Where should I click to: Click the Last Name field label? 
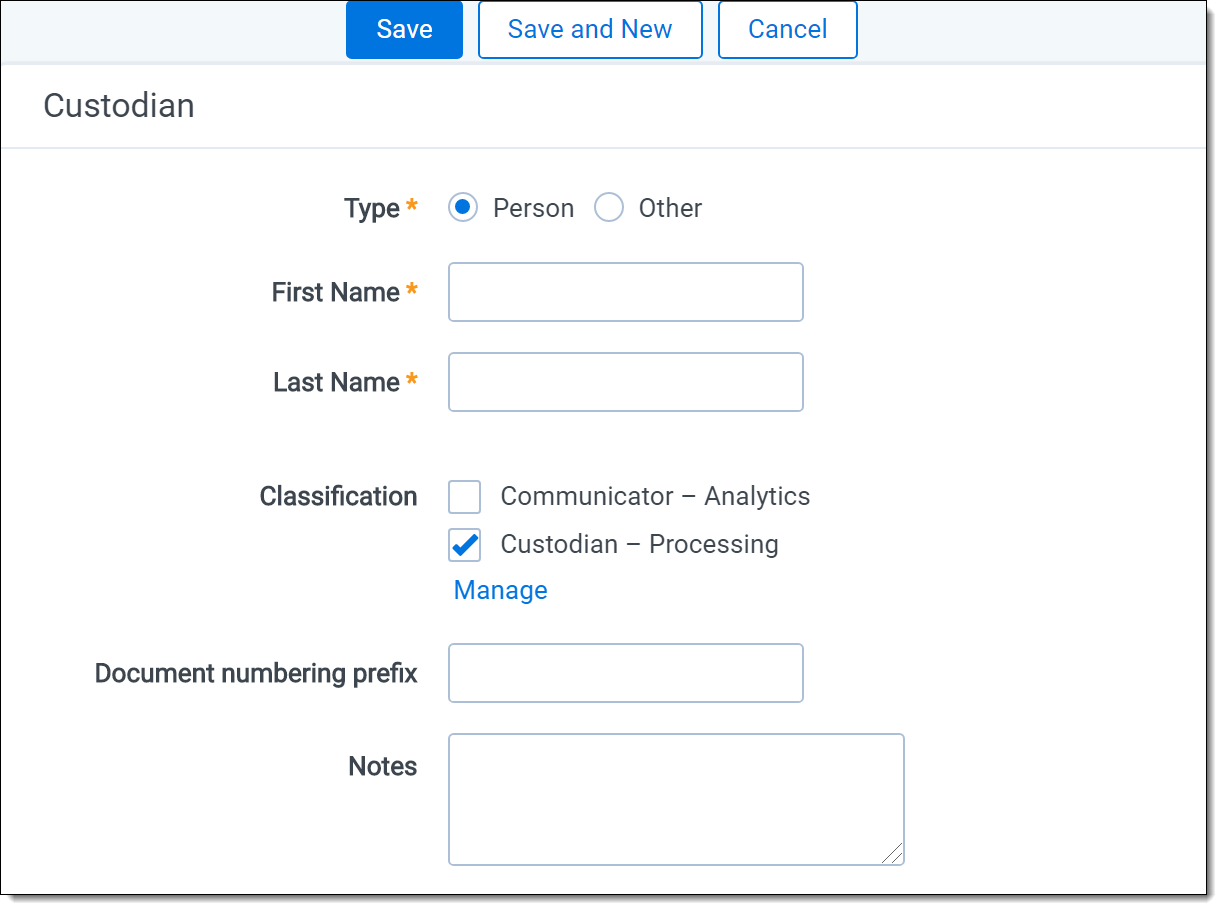point(336,382)
